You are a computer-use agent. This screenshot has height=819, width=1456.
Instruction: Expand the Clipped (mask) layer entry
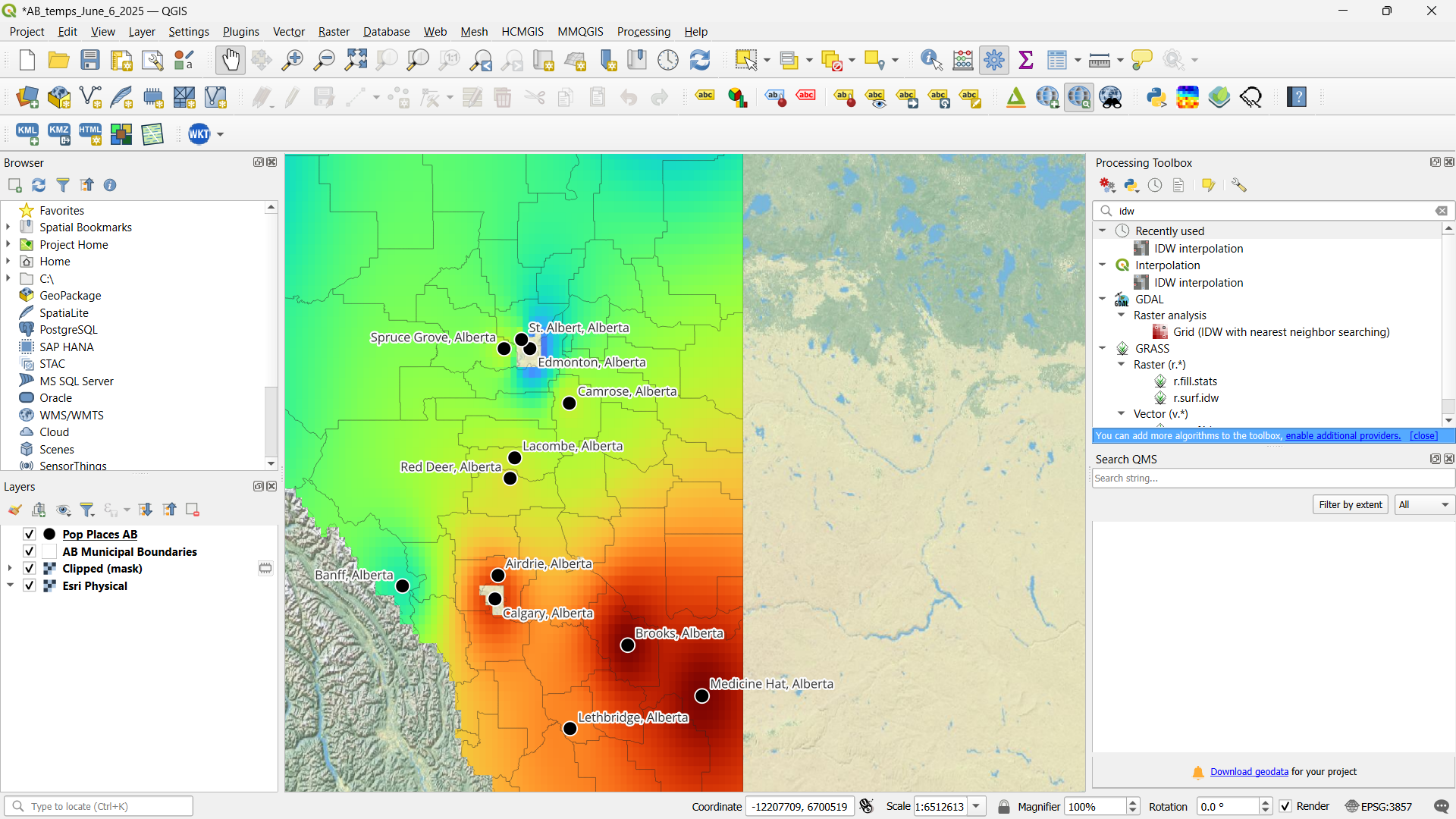coord(8,568)
